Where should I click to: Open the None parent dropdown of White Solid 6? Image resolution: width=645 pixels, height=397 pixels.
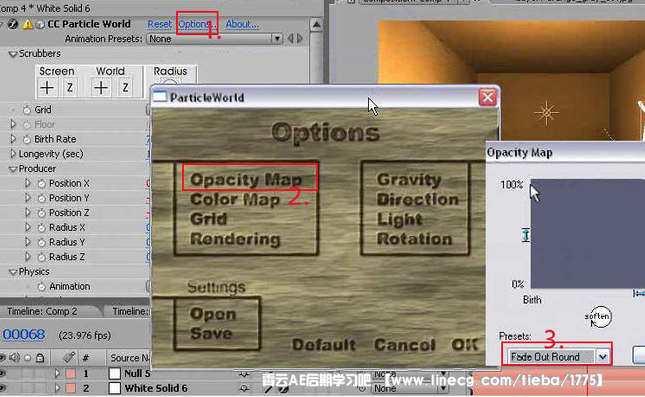pos(409,388)
